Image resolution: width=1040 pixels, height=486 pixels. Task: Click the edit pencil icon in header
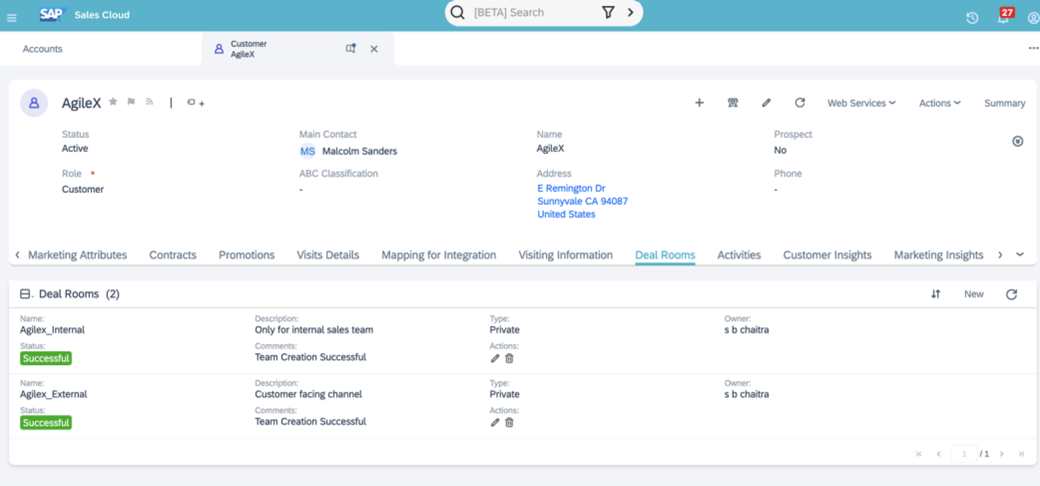pos(766,103)
